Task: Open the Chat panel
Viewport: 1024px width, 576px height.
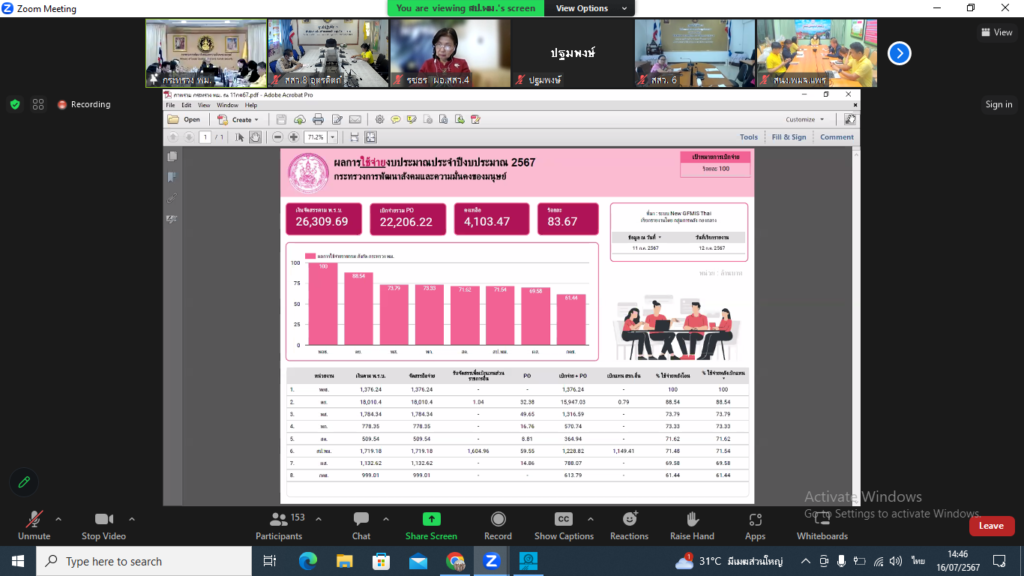Action: click(361, 526)
